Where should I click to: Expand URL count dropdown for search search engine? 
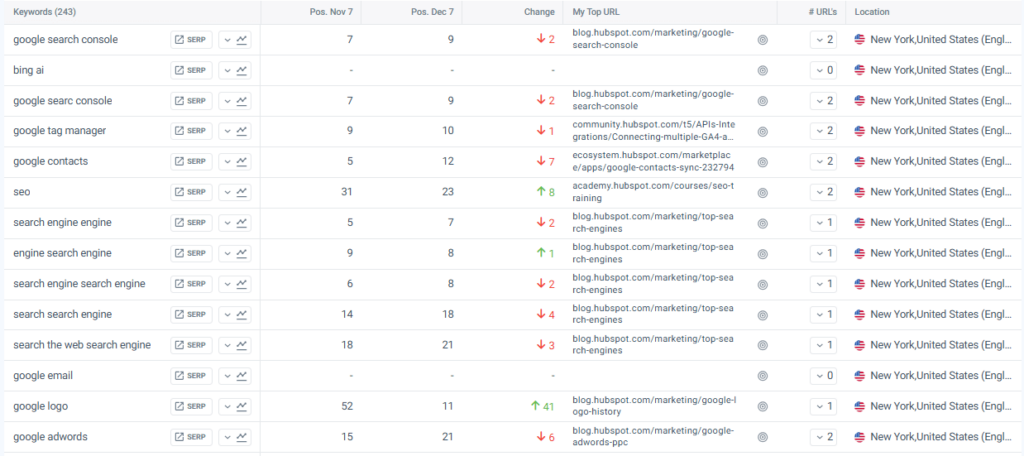point(824,315)
